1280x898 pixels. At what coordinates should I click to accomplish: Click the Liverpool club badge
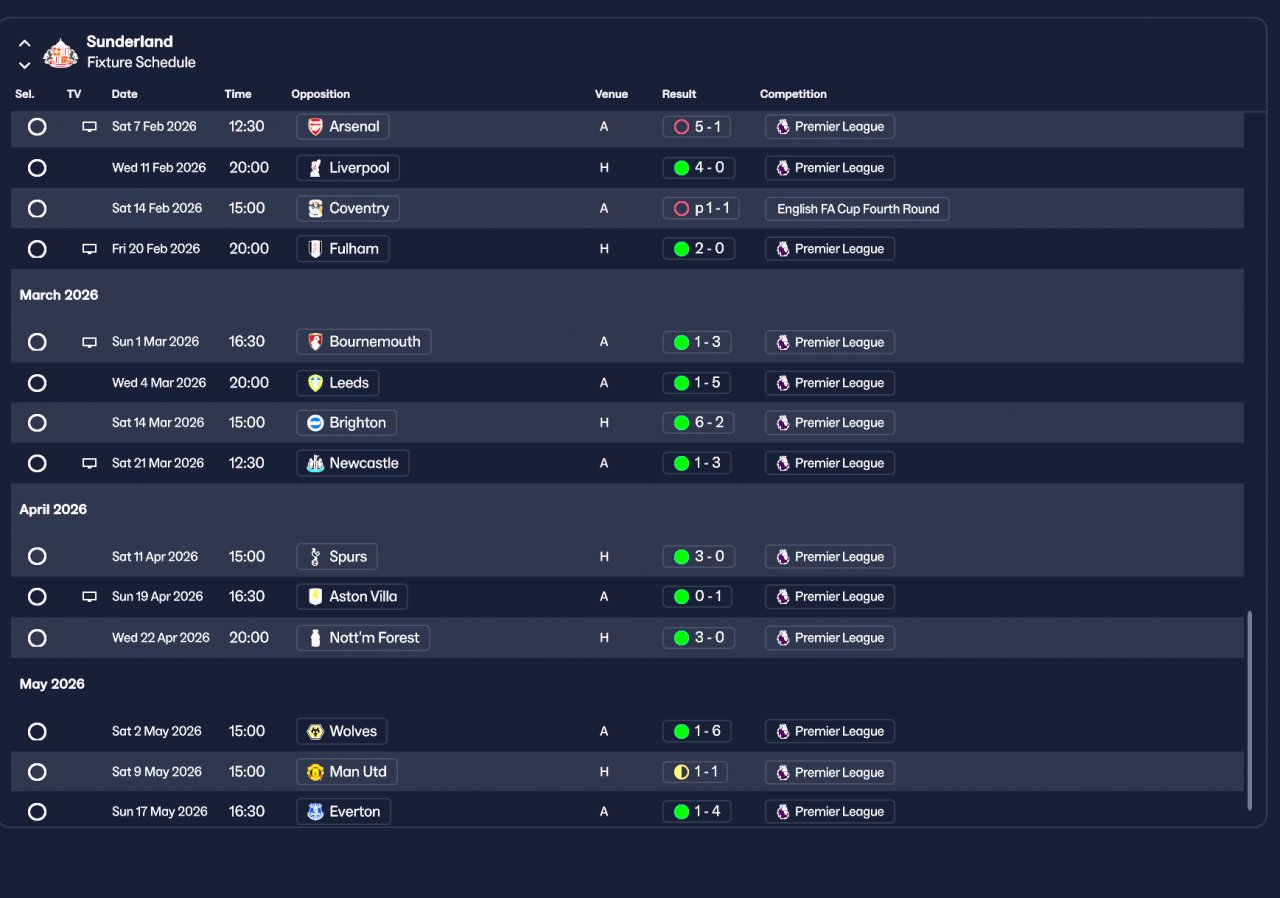[x=315, y=168]
